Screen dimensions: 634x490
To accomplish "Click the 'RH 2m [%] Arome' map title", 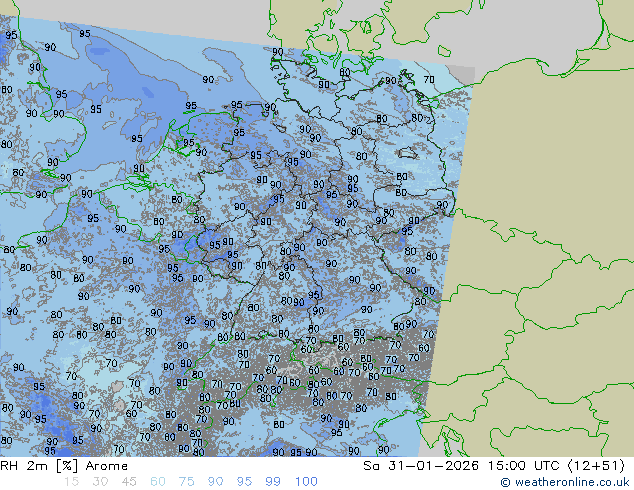I will pos(64,466).
